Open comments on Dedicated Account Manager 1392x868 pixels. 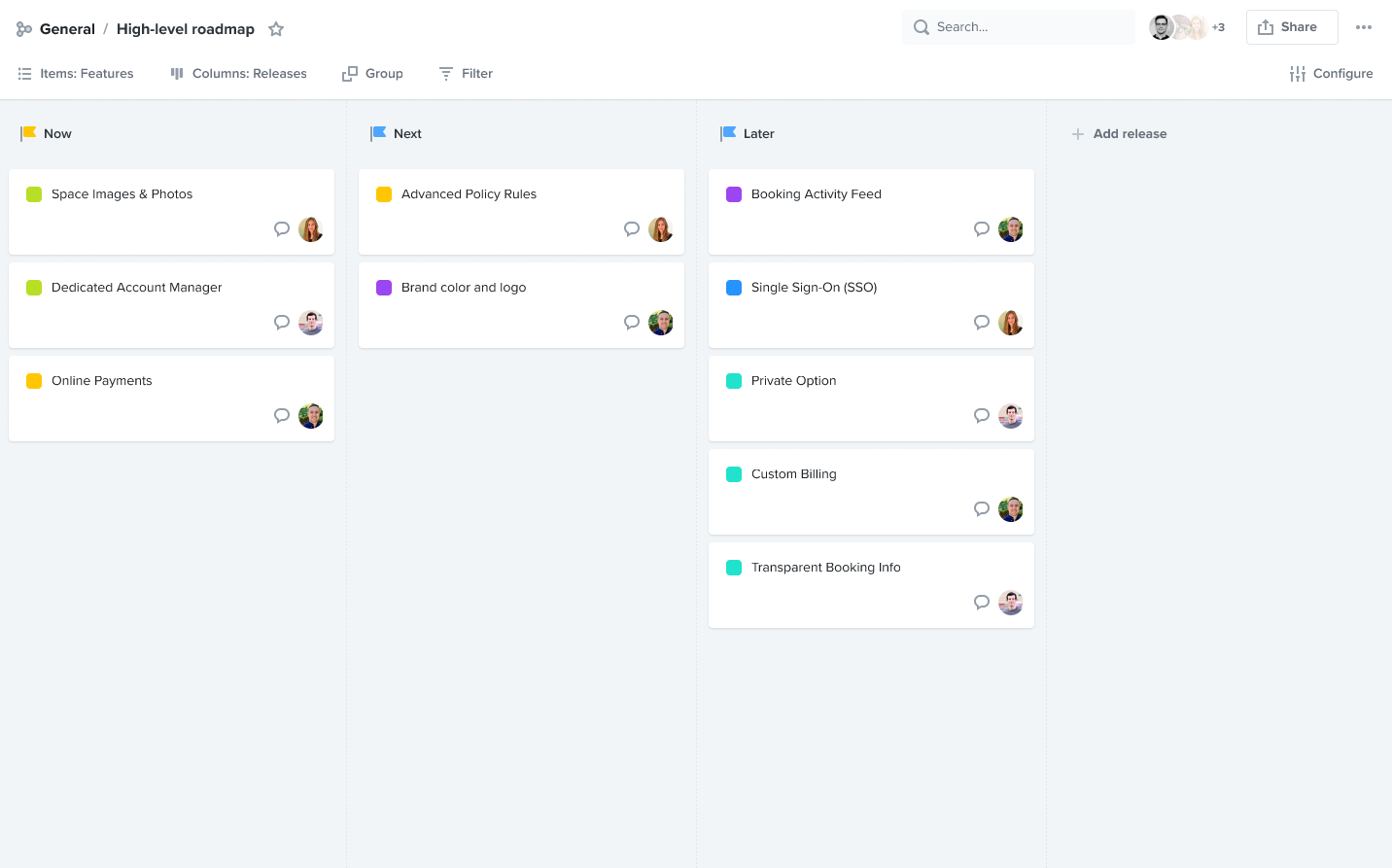click(282, 323)
